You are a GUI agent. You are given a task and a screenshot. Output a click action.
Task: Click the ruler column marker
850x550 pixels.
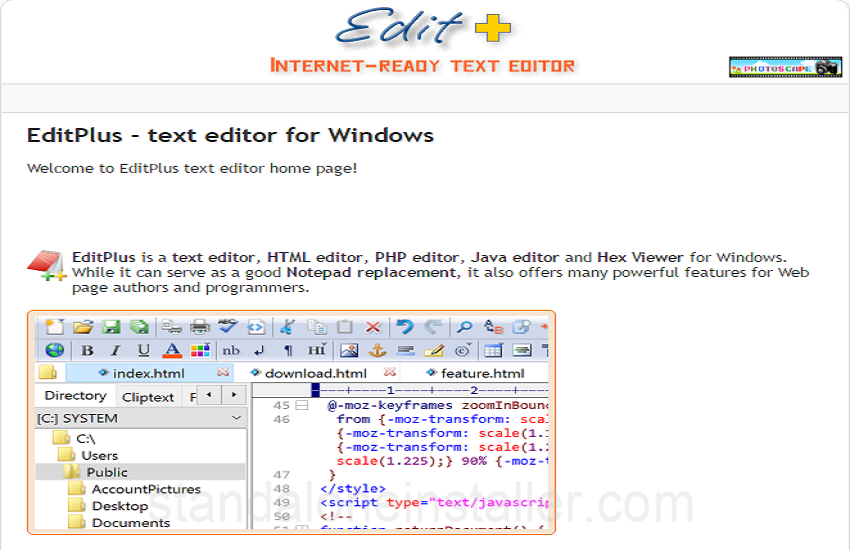[315, 390]
